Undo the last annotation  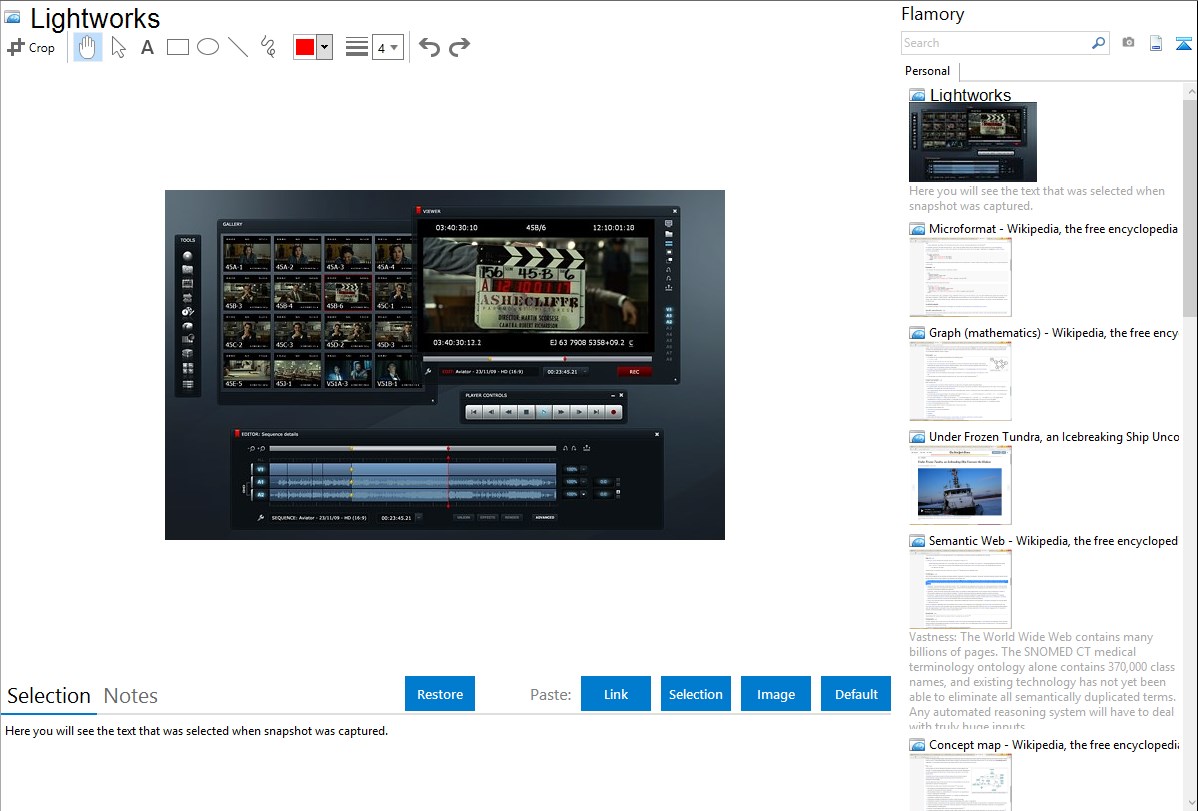point(429,47)
